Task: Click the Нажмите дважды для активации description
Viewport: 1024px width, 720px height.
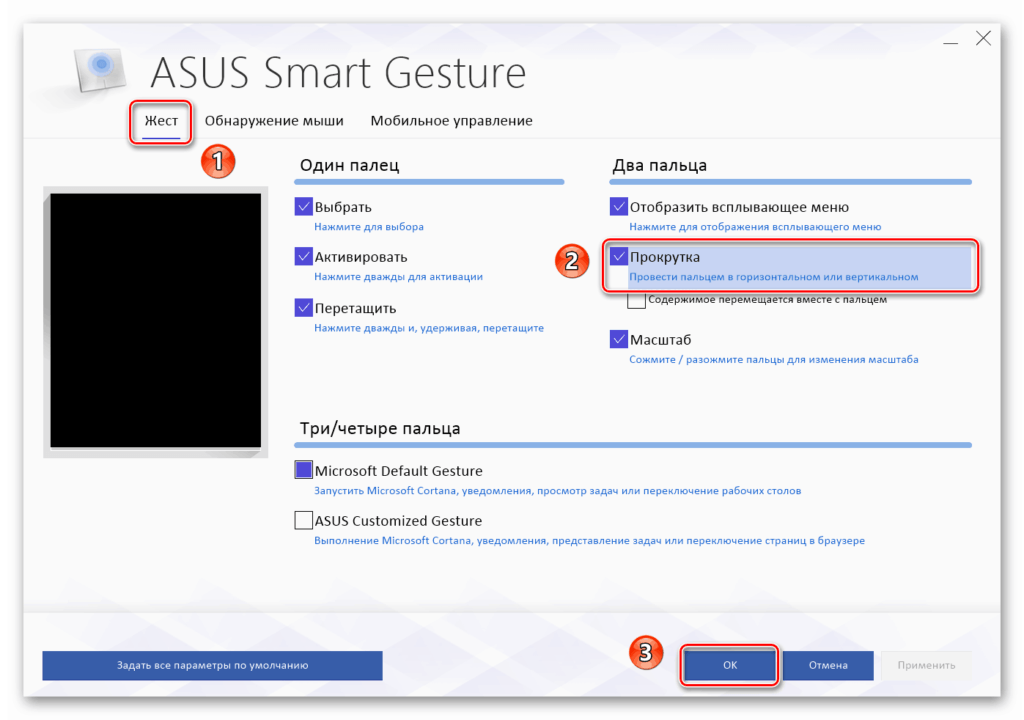Action: pyautogui.click(x=398, y=276)
